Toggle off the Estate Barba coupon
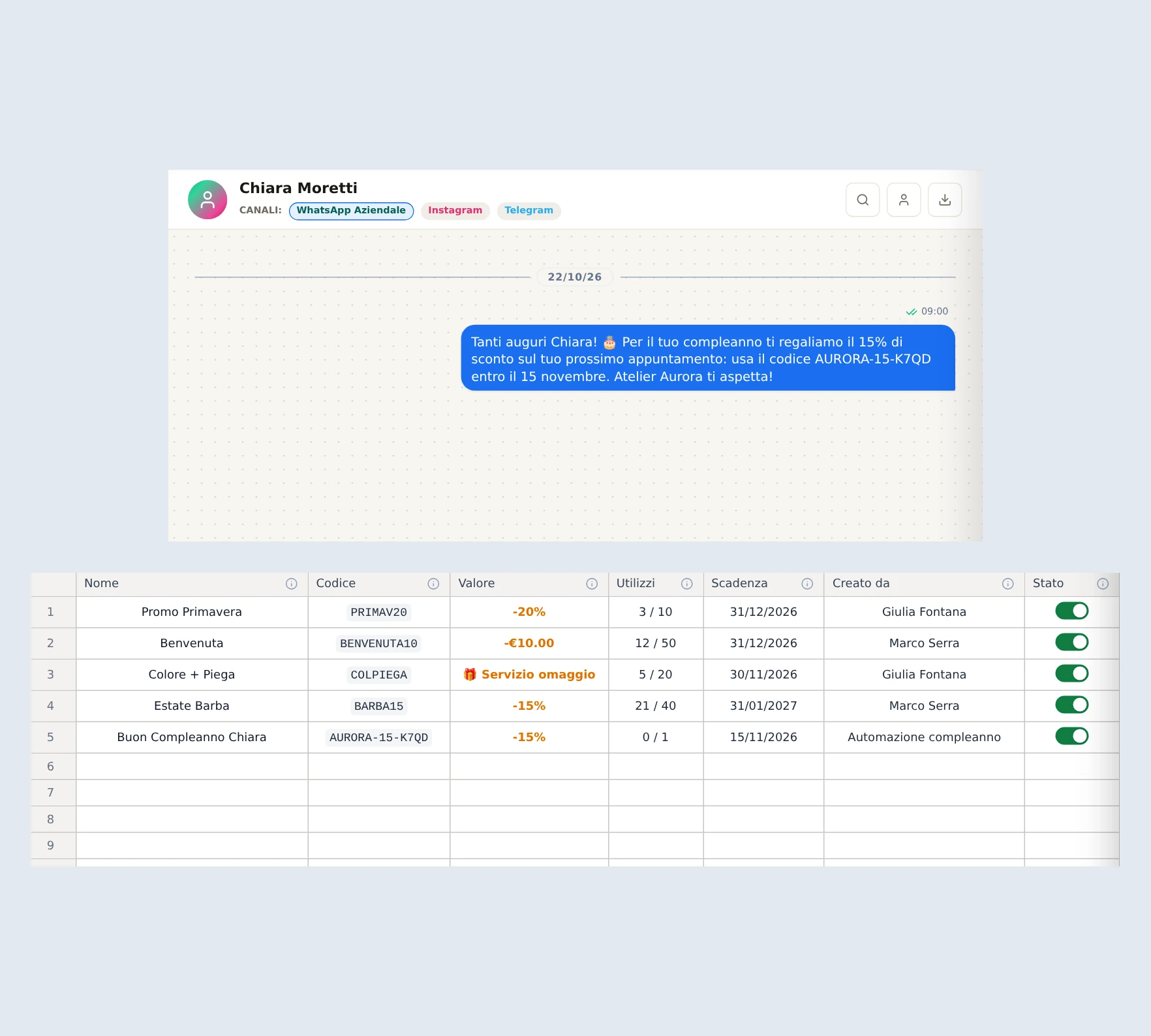Screen dimensions: 1151x1036 tap(1072, 705)
